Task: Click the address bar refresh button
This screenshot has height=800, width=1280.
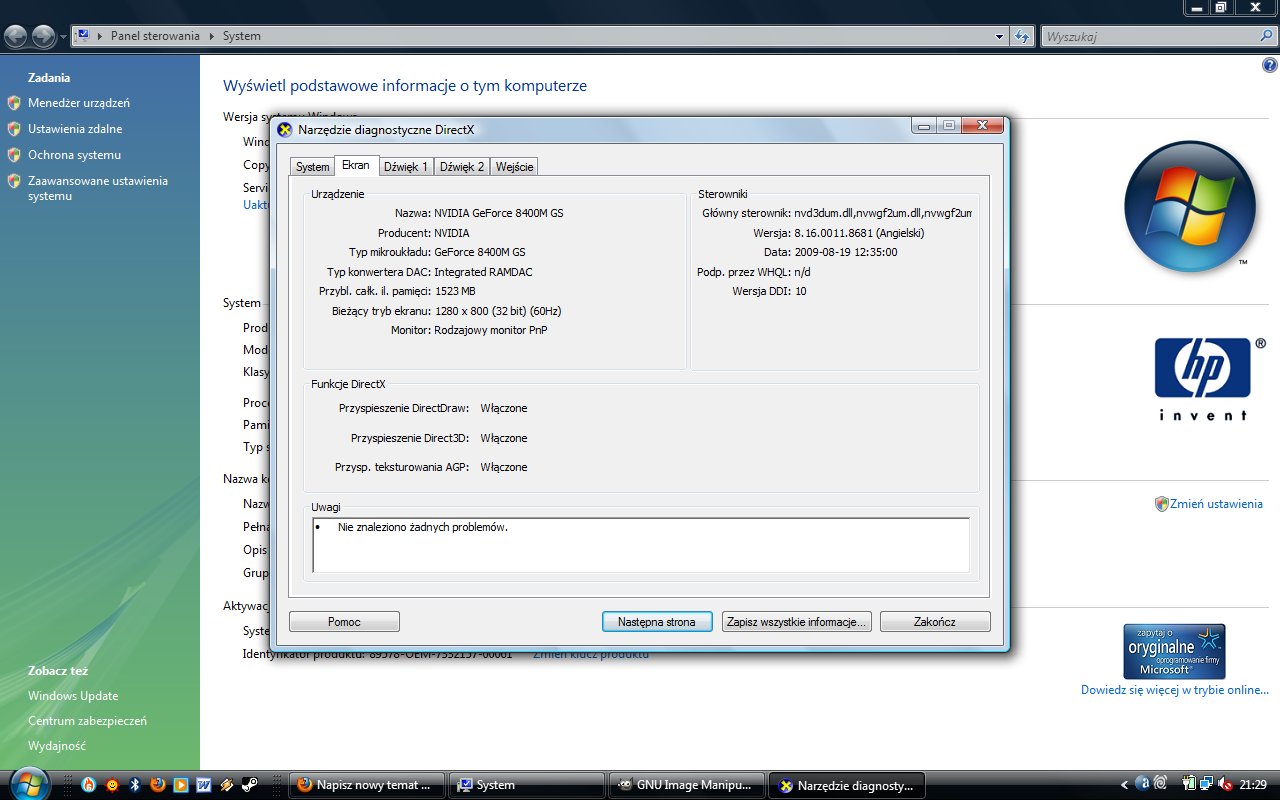Action: [x=1022, y=36]
